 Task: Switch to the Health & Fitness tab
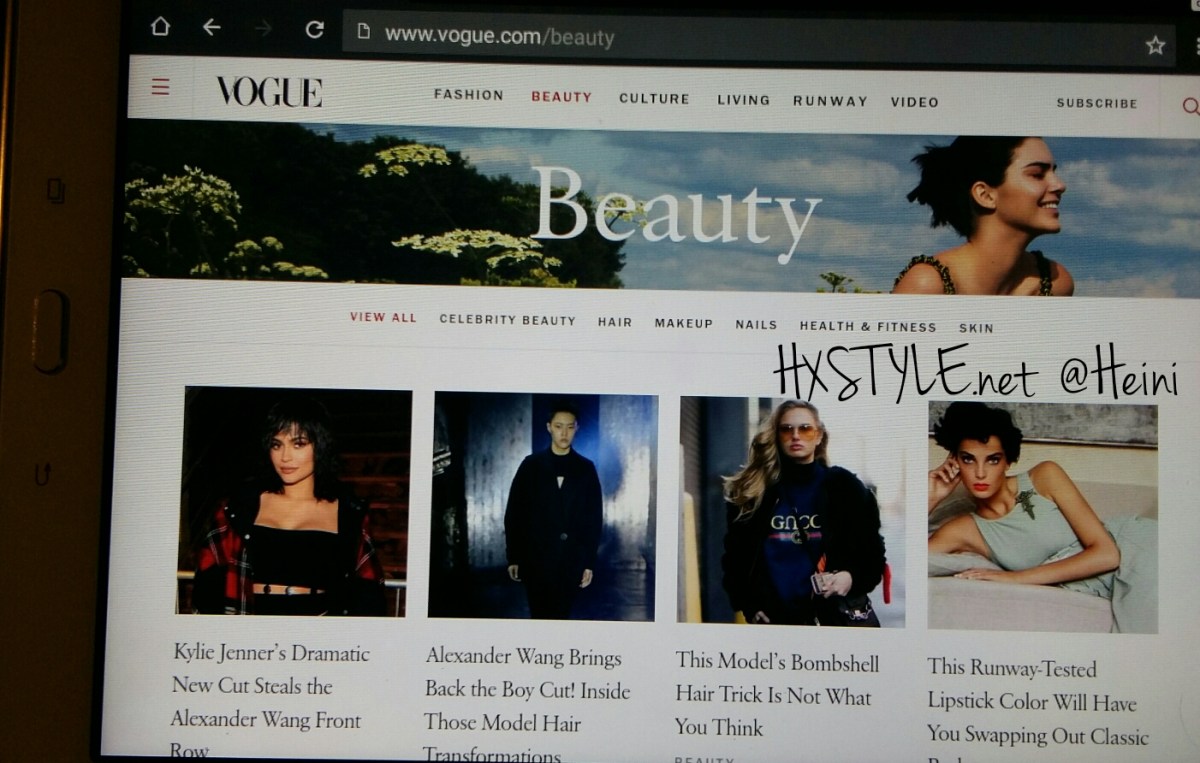point(867,326)
